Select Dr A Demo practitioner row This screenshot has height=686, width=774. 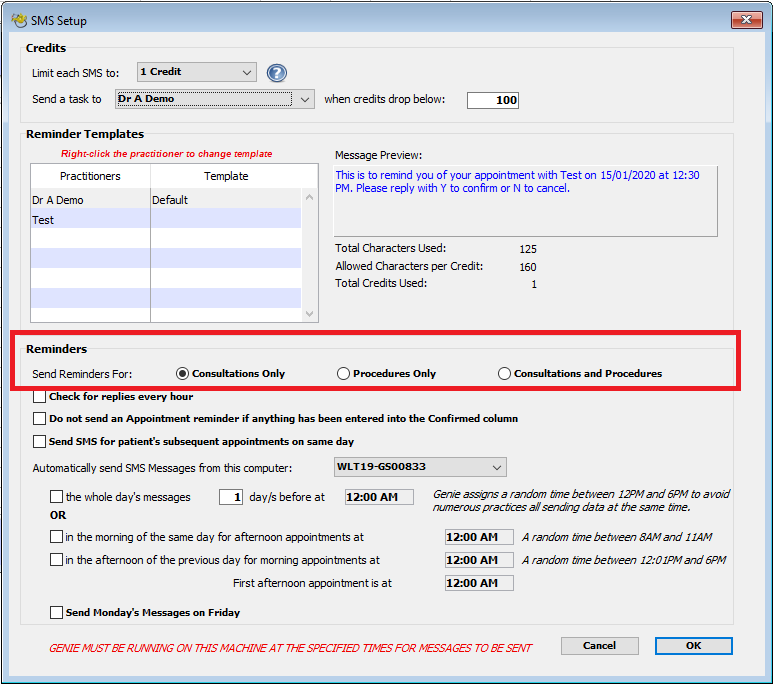[x=90, y=200]
